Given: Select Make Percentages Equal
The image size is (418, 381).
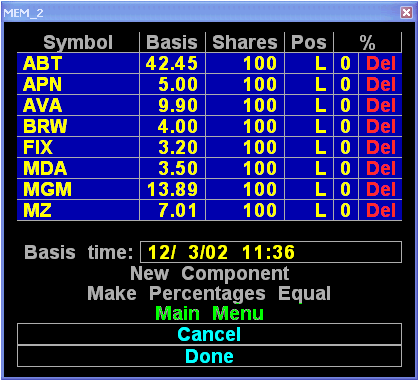Looking at the screenshot, I should (209, 294).
